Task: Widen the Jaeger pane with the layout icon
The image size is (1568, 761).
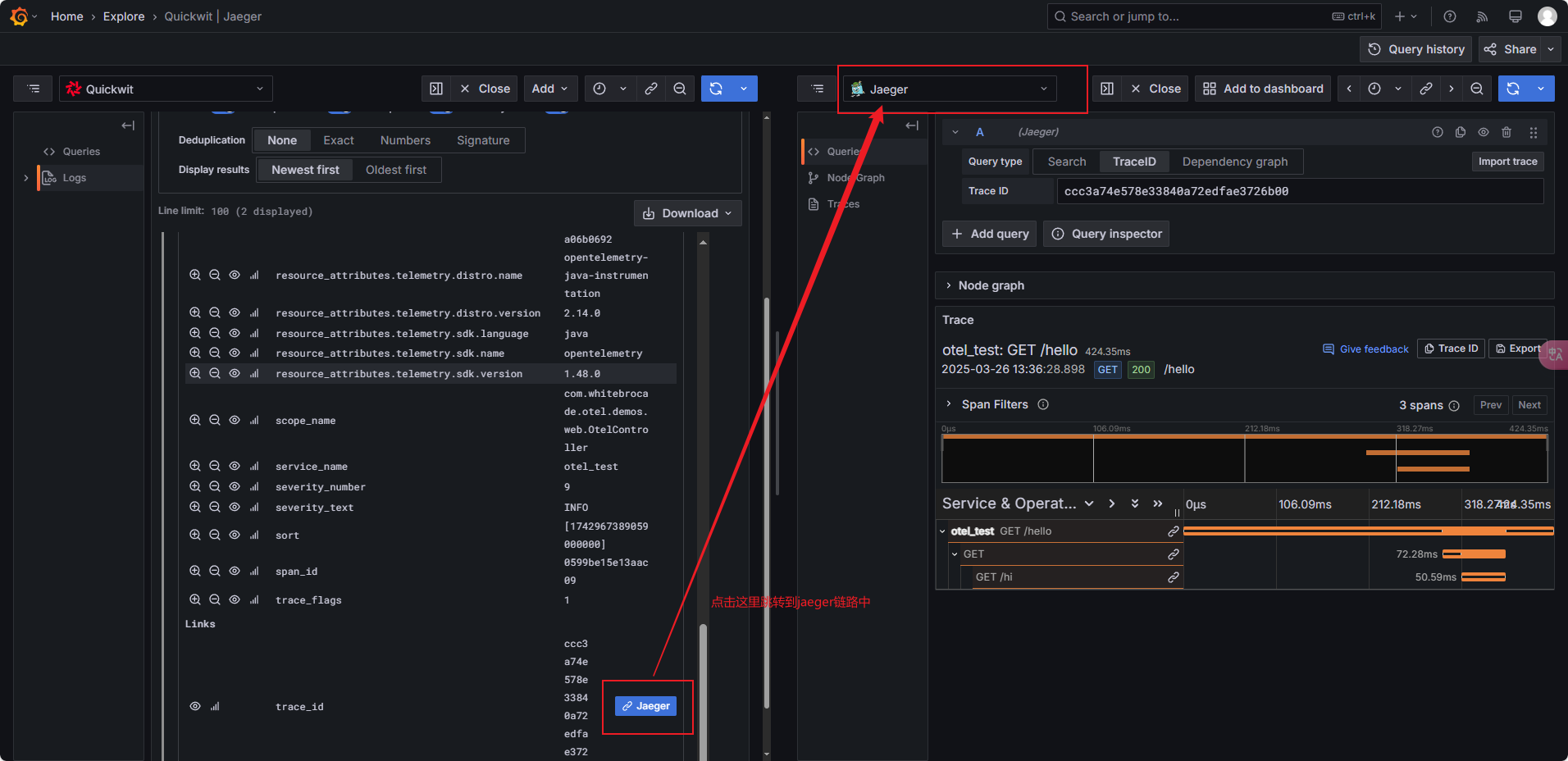Action: click(x=1107, y=89)
